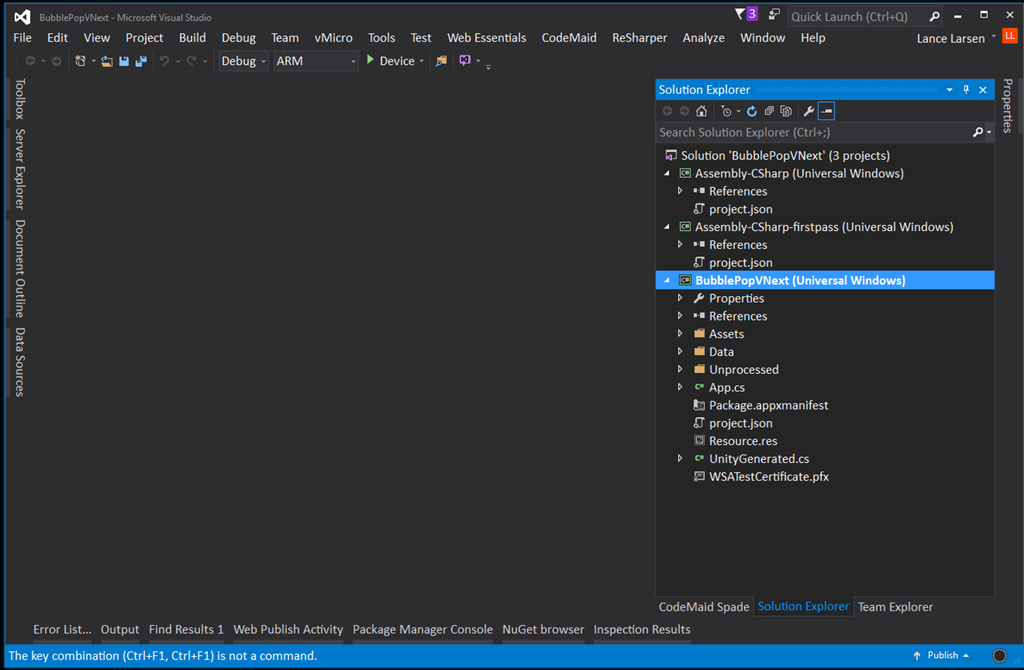Open the File menu
The image size is (1024, 670).
22,38
